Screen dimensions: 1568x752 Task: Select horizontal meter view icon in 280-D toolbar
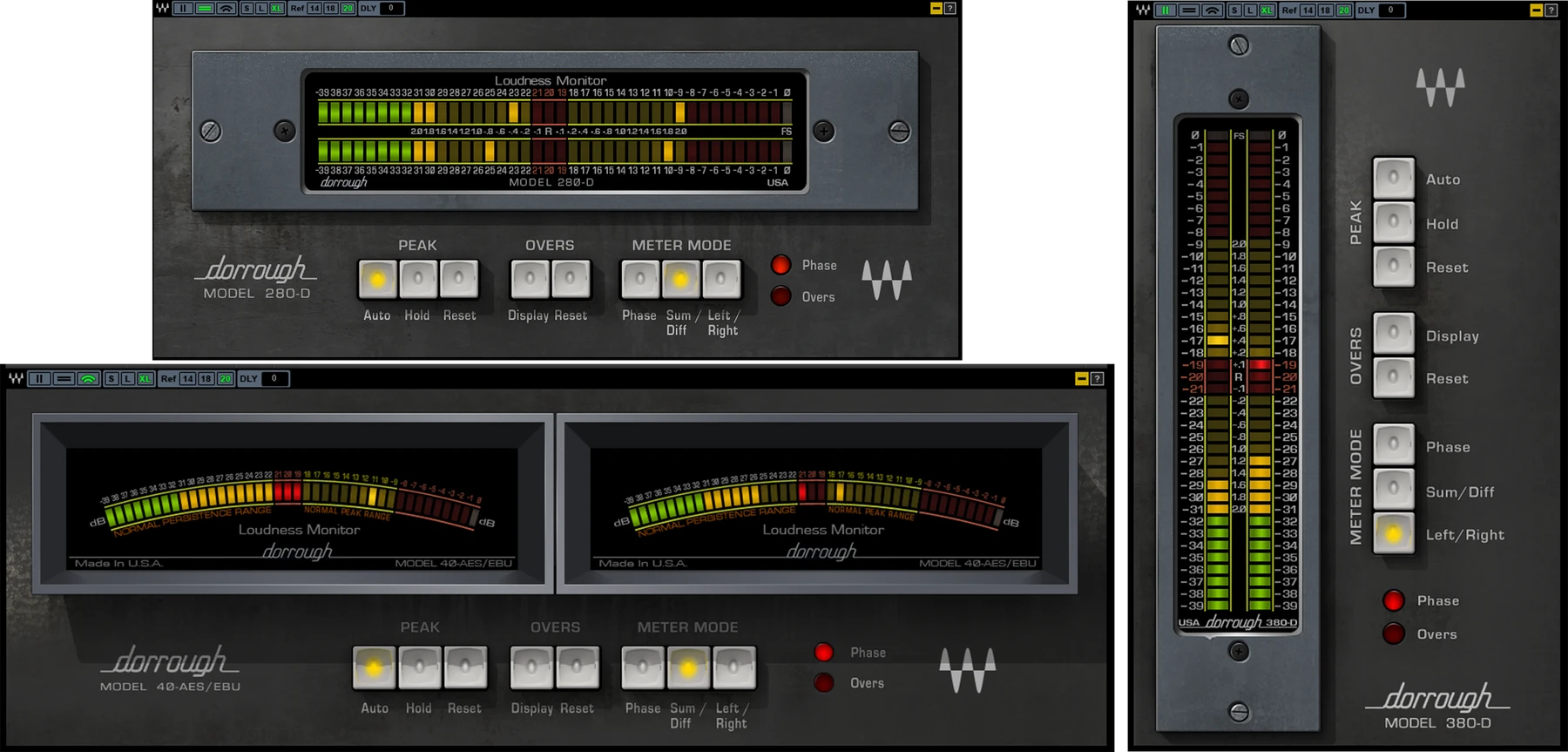coord(205,8)
